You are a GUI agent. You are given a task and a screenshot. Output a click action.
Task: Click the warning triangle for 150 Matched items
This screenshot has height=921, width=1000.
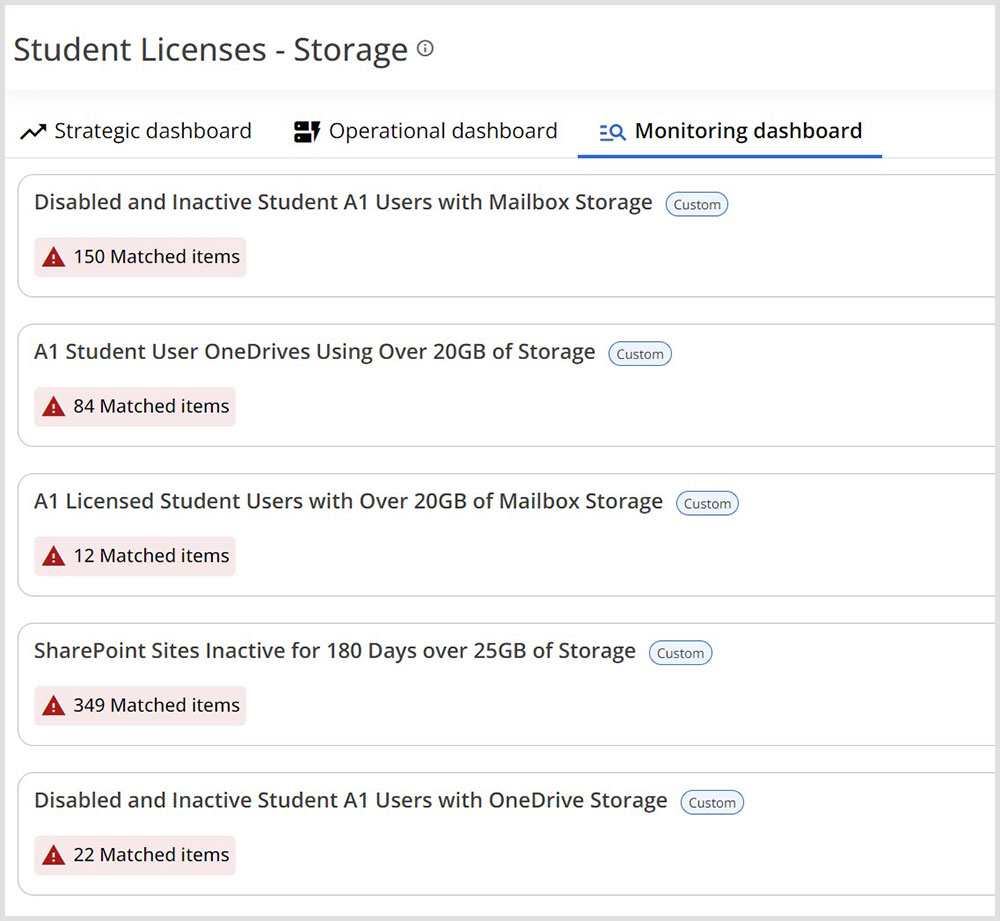tap(55, 256)
